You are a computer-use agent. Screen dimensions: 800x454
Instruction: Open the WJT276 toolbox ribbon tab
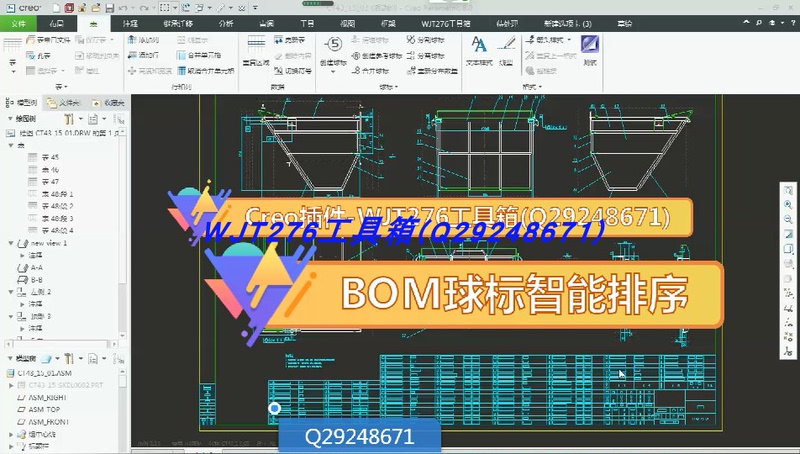tap(446, 23)
